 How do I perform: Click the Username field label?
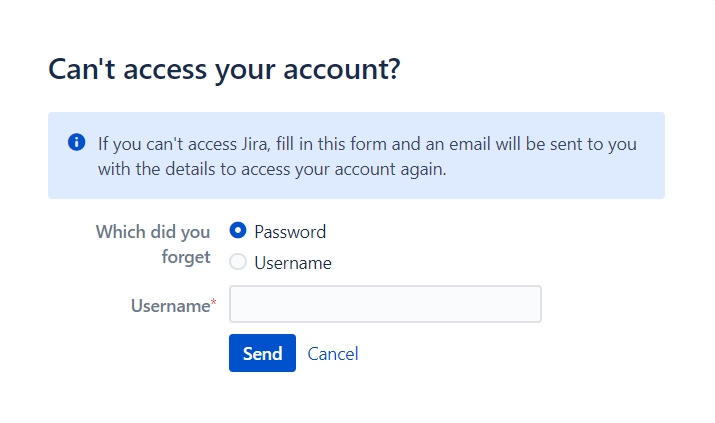(171, 305)
